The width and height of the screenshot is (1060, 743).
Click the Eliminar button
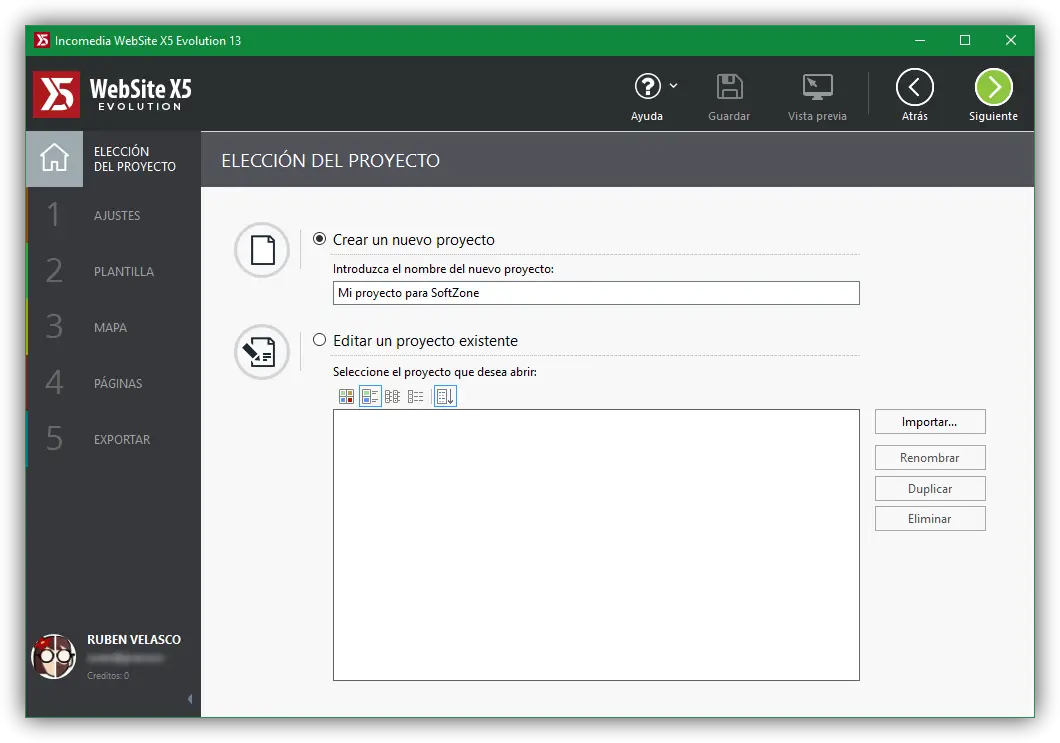(x=930, y=519)
